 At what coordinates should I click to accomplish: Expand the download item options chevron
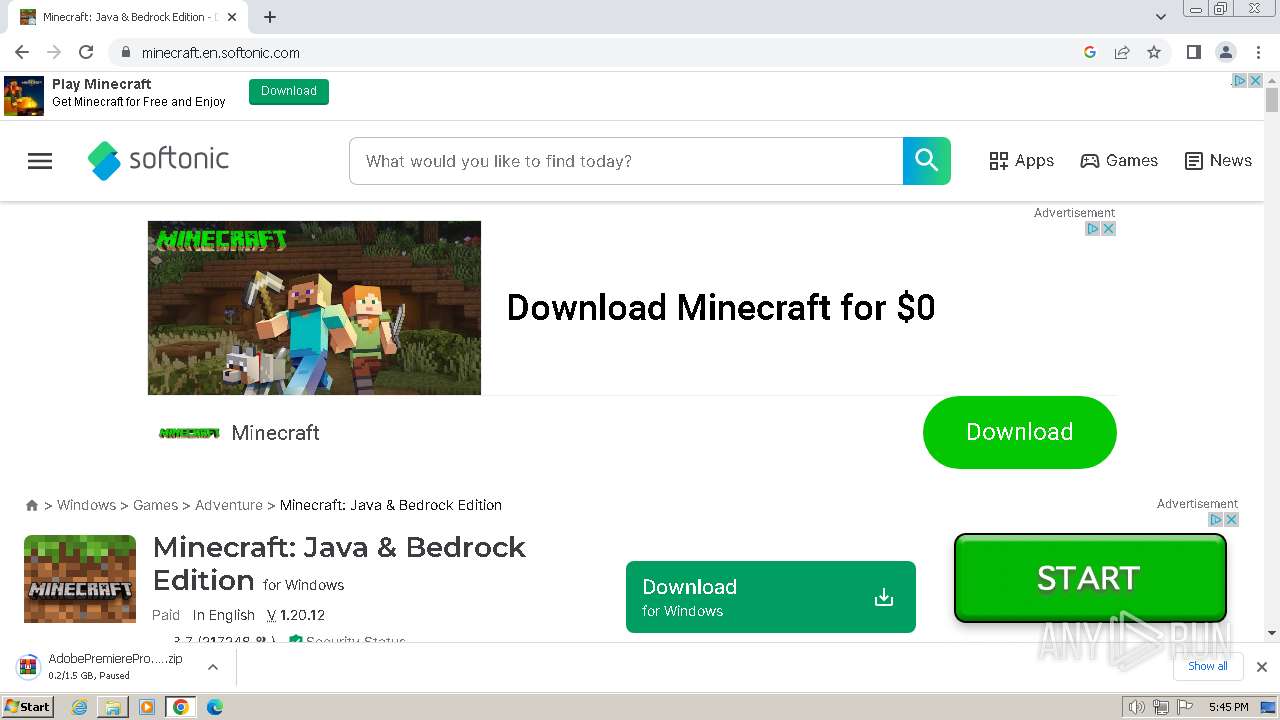[213, 667]
